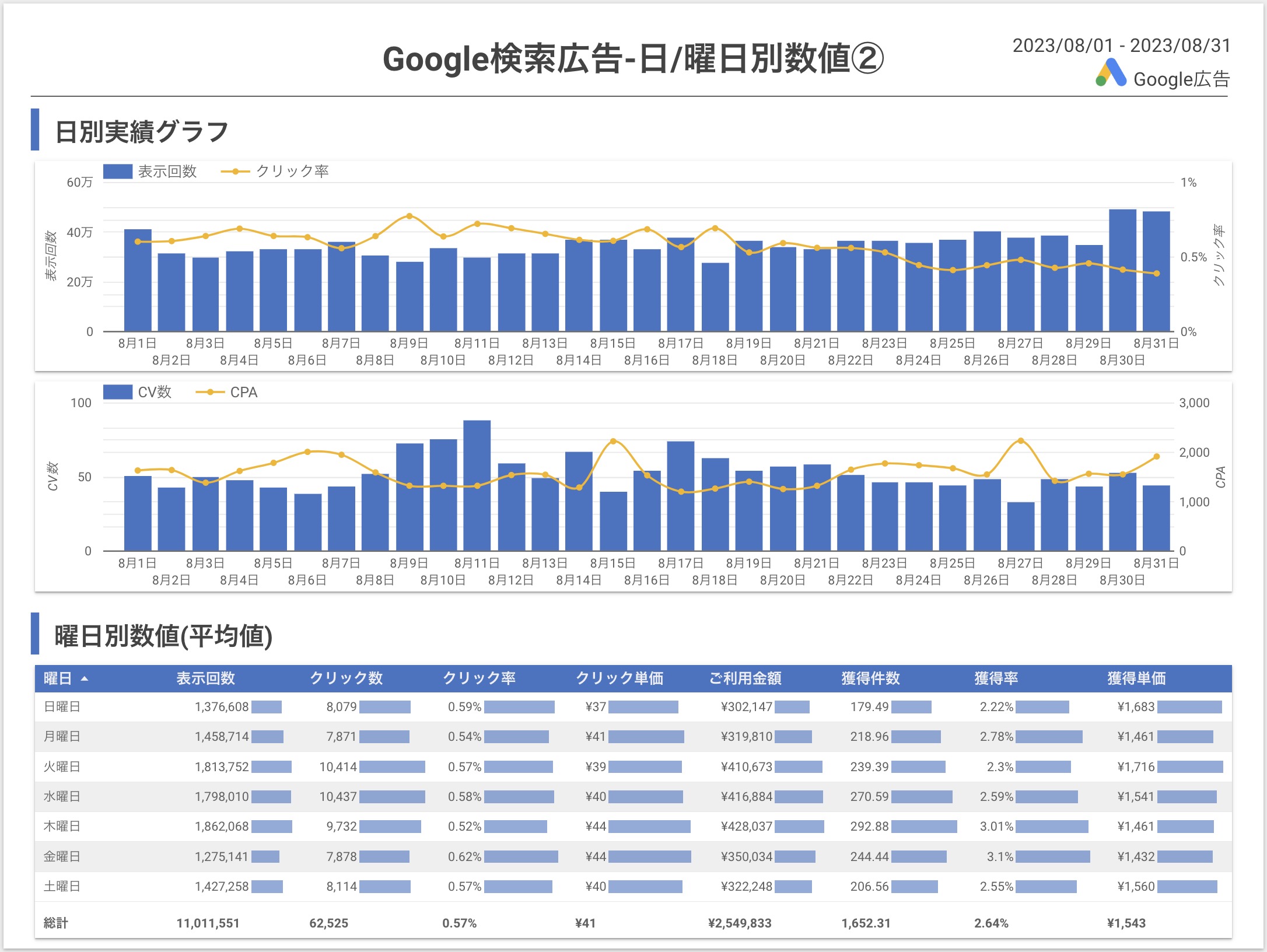The image size is (1267, 952).
Task: Sort by the ご利用金額 column header
Action: (745, 678)
